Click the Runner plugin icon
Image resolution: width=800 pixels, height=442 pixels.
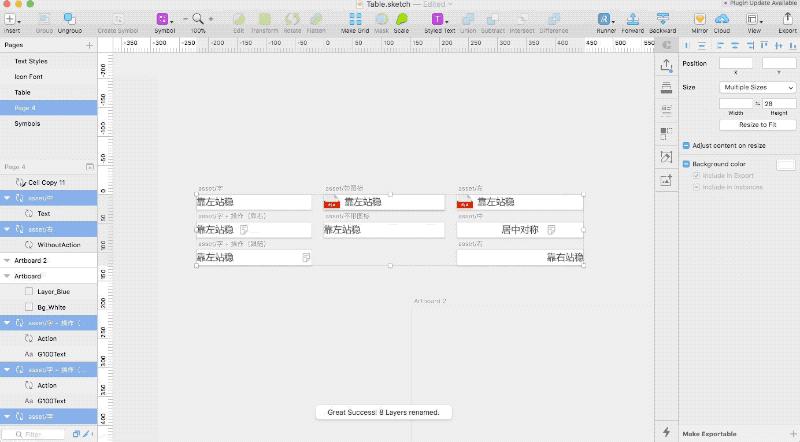click(605, 19)
